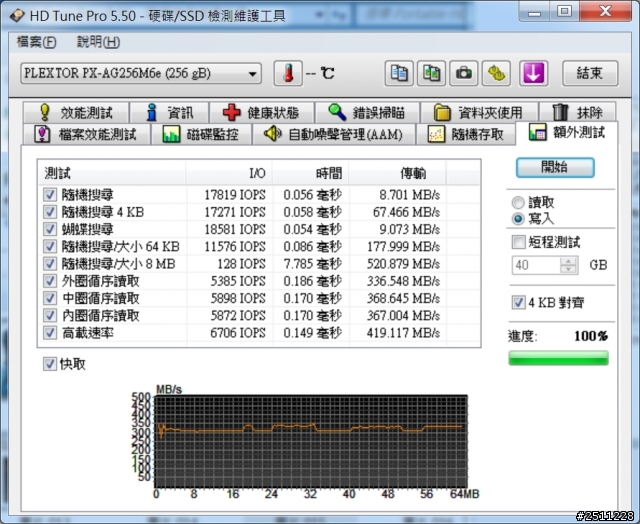Click the 開始 start button
640x524 pixels.
coord(555,167)
